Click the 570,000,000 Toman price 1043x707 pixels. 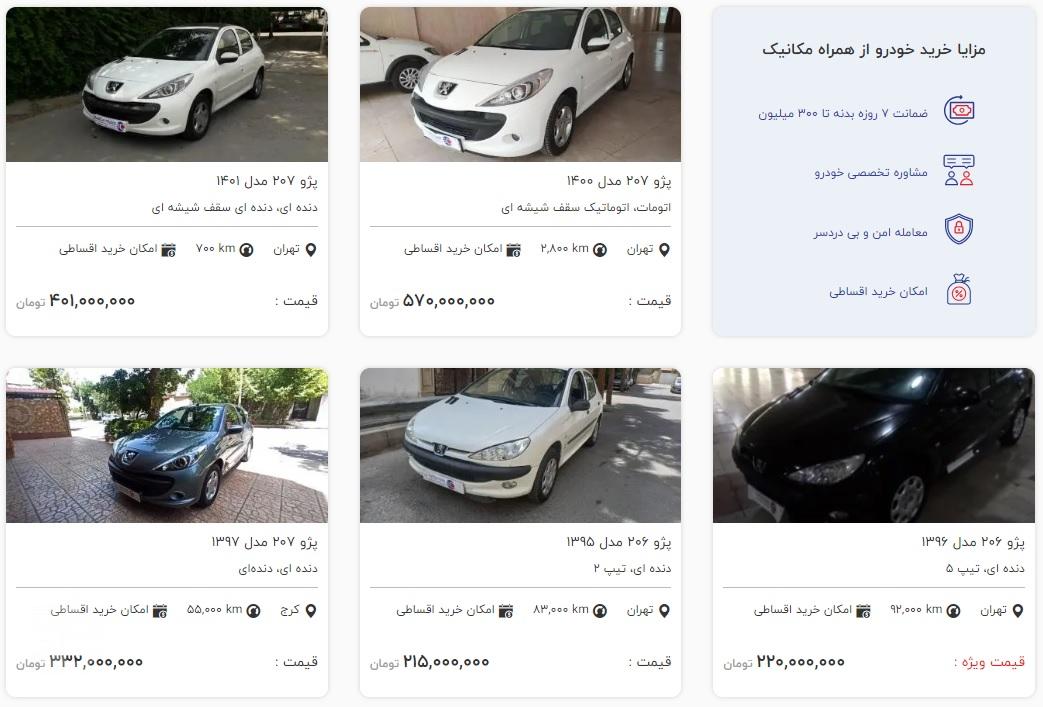click(432, 301)
